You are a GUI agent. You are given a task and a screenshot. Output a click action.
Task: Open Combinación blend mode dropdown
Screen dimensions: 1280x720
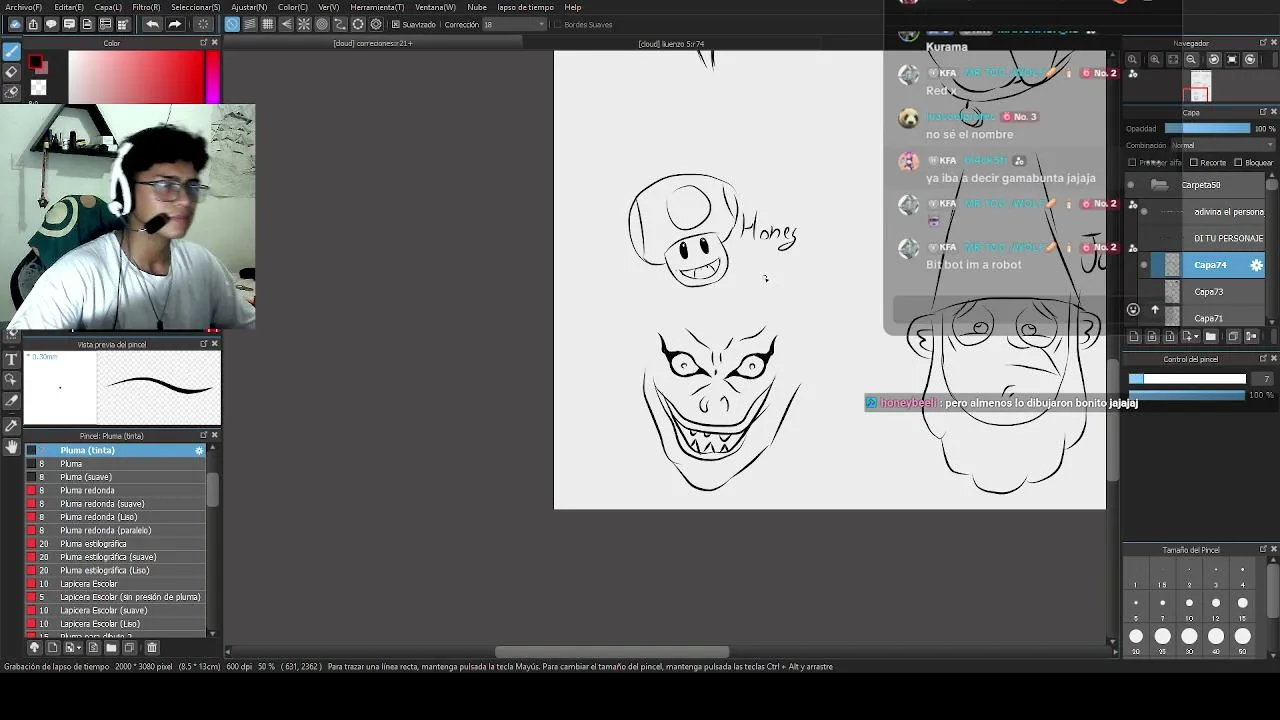pyautogui.click(x=1222, y=146)
